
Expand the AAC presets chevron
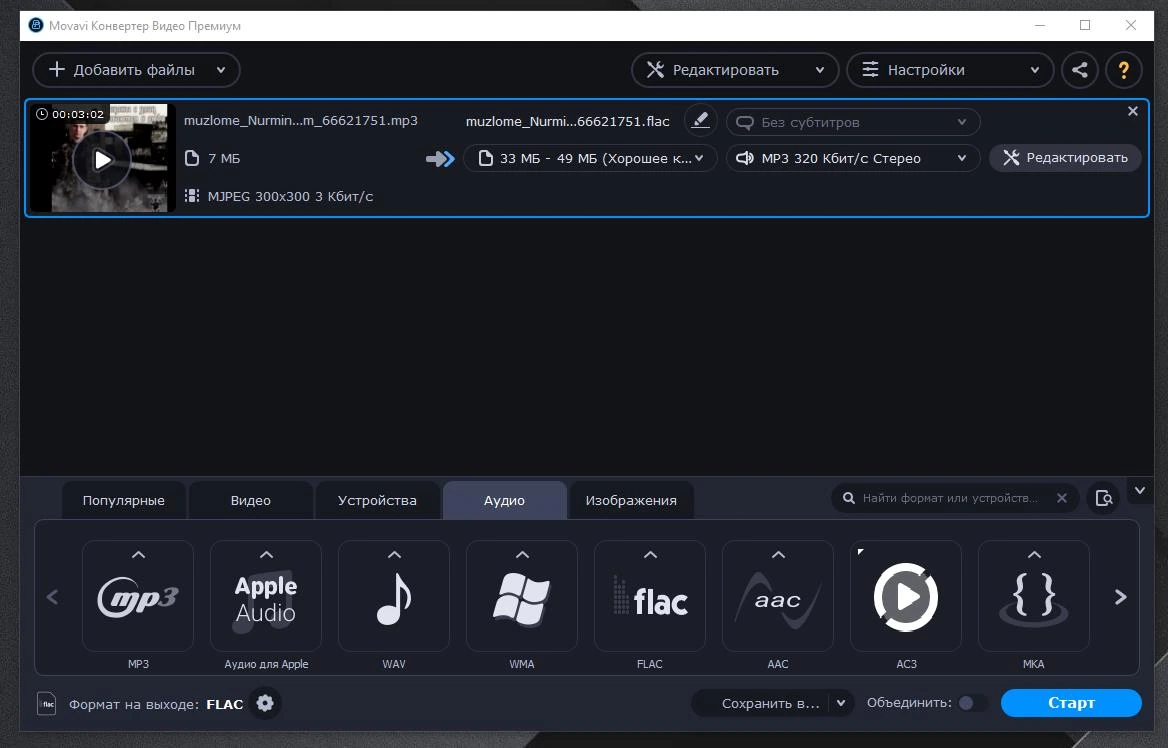point(778,554)
